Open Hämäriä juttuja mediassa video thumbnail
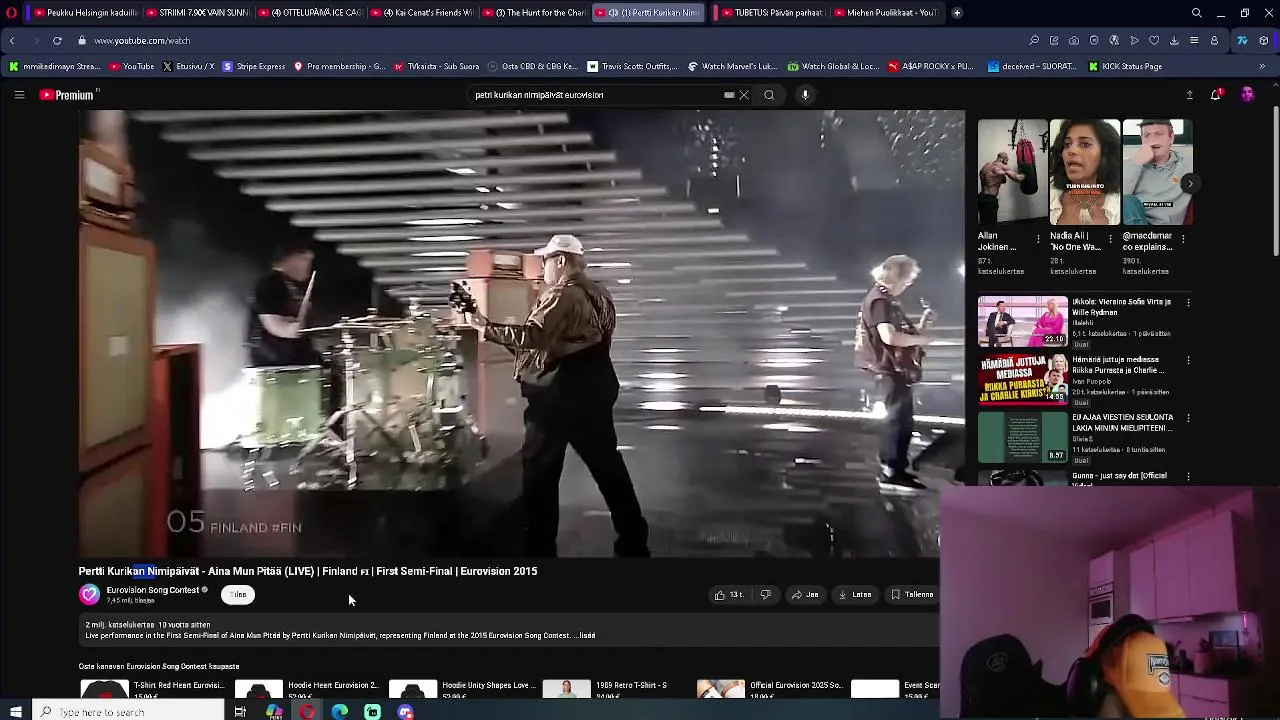The image size is (1280, 720). point(1023,379)
